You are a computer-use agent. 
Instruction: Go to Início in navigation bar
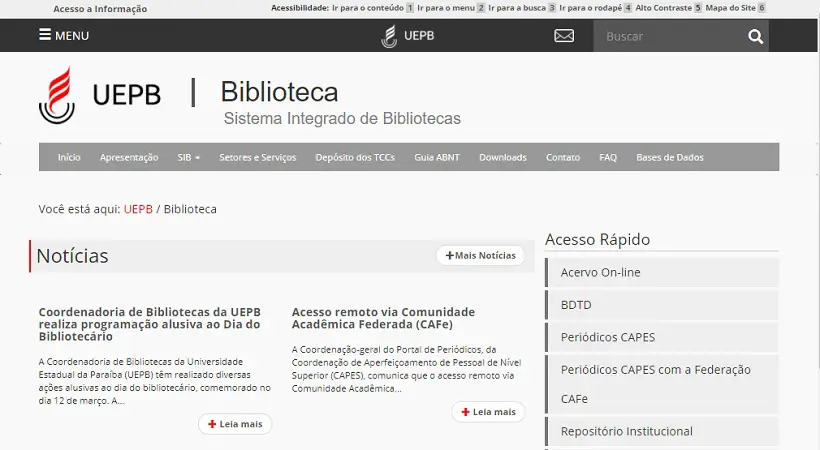pyautogui.click(x=69, y=157)
